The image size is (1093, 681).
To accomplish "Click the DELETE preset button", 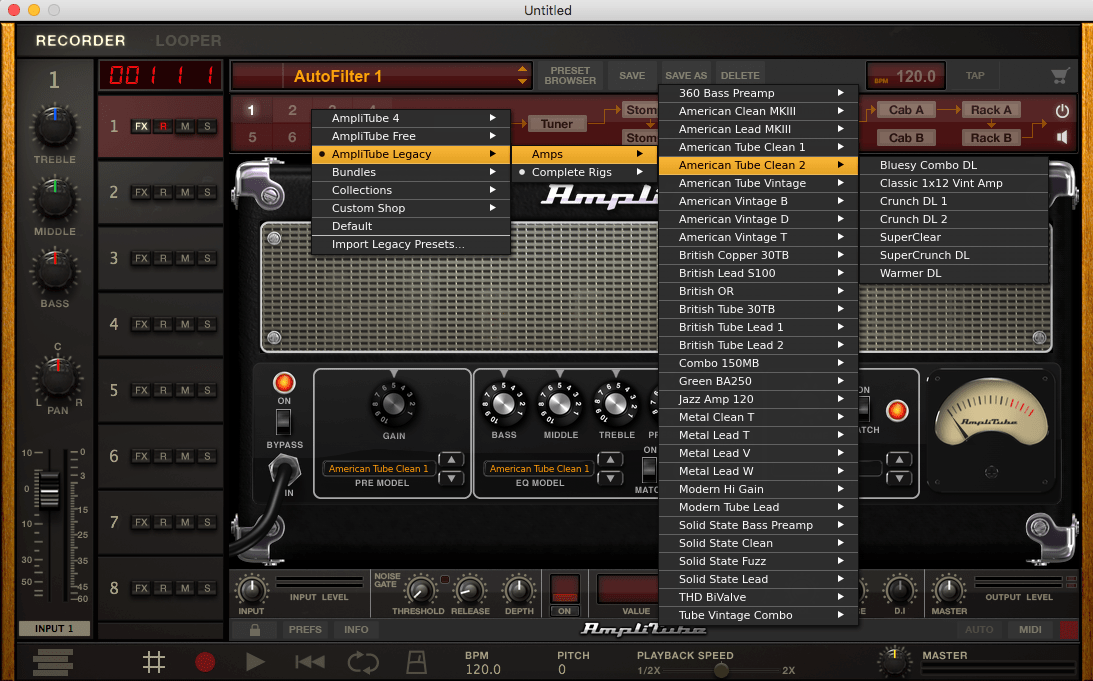I will click(x=740, y=75).
